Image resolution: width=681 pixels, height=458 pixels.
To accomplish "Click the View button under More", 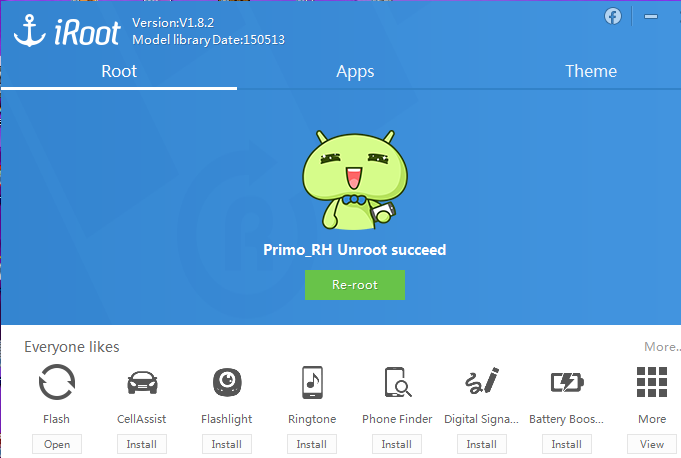I will pyautogui.click(x=652, y=444).
